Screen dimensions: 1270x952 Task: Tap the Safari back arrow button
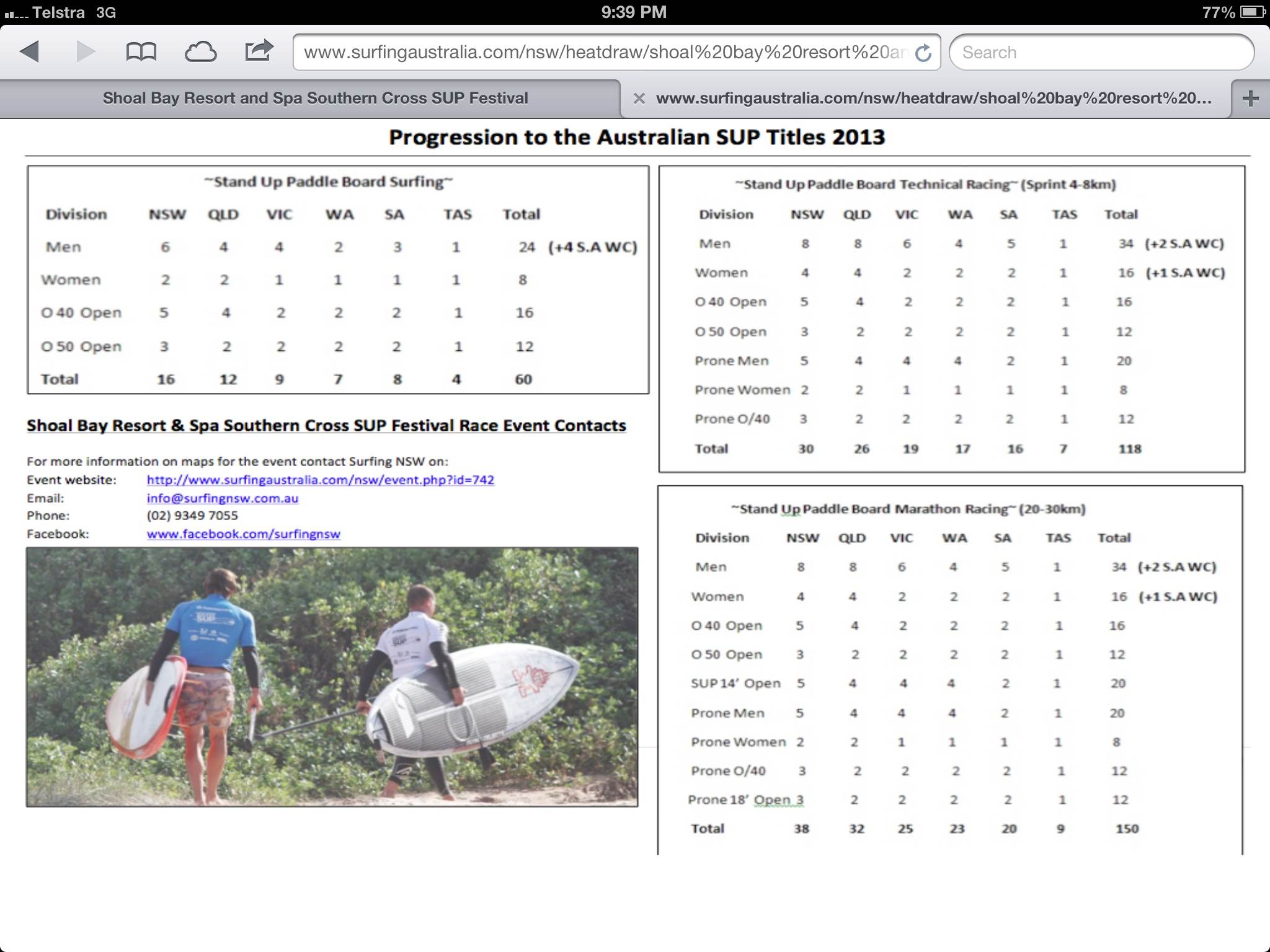pos(30,51)
